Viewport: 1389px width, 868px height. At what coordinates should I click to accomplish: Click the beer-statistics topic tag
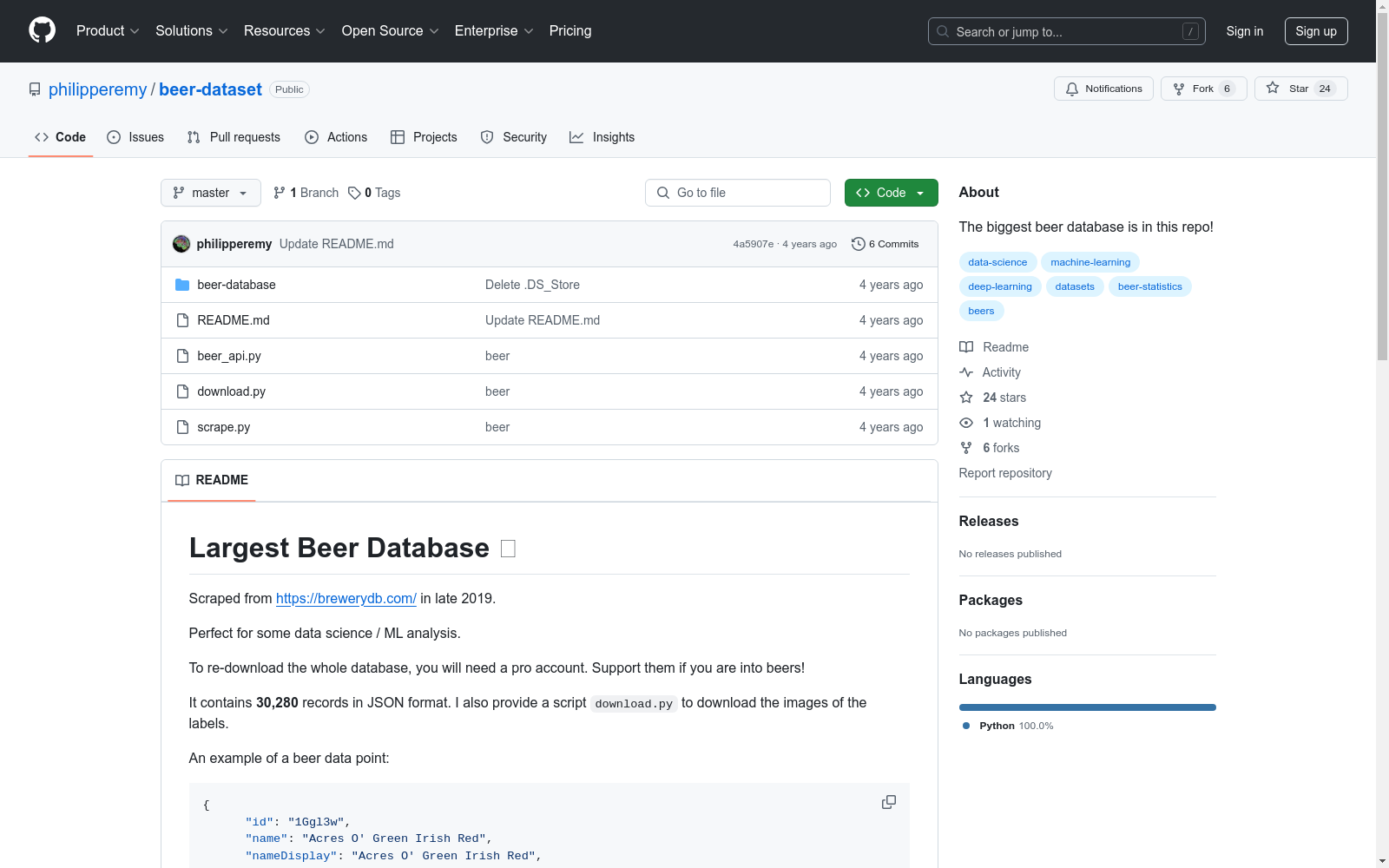(x=1150, y=286)
